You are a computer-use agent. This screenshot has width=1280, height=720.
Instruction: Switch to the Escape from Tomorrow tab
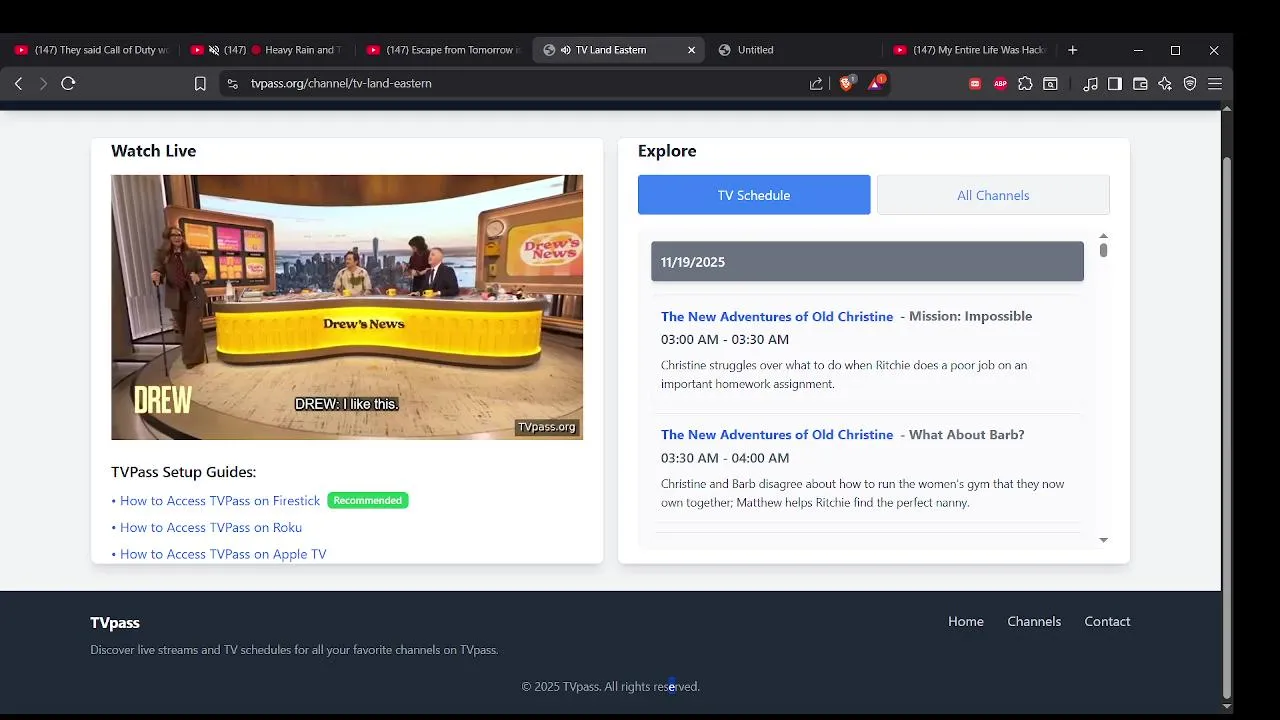point(443,50)
